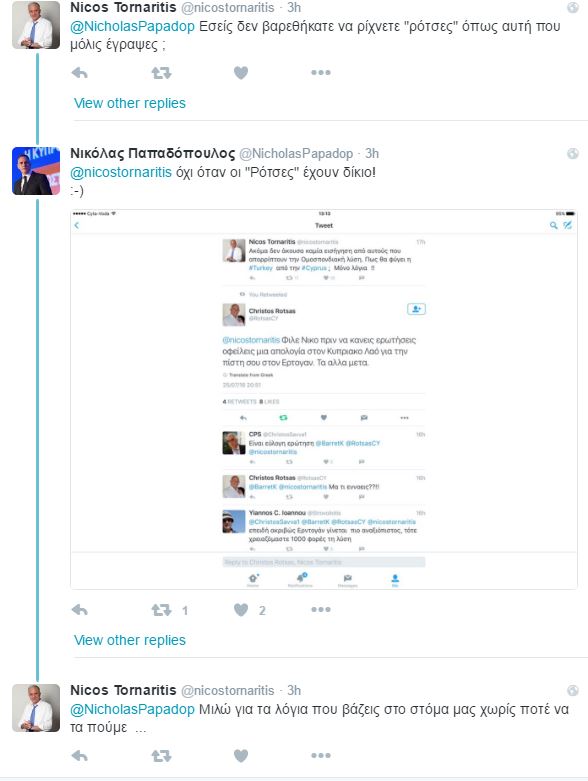Open more options on top tweet
Screen dimensions: 588x781
click(x=321, y=73)
